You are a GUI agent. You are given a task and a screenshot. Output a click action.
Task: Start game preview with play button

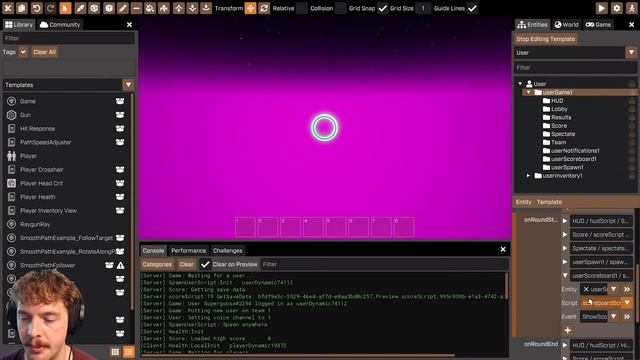click(602, 8)
